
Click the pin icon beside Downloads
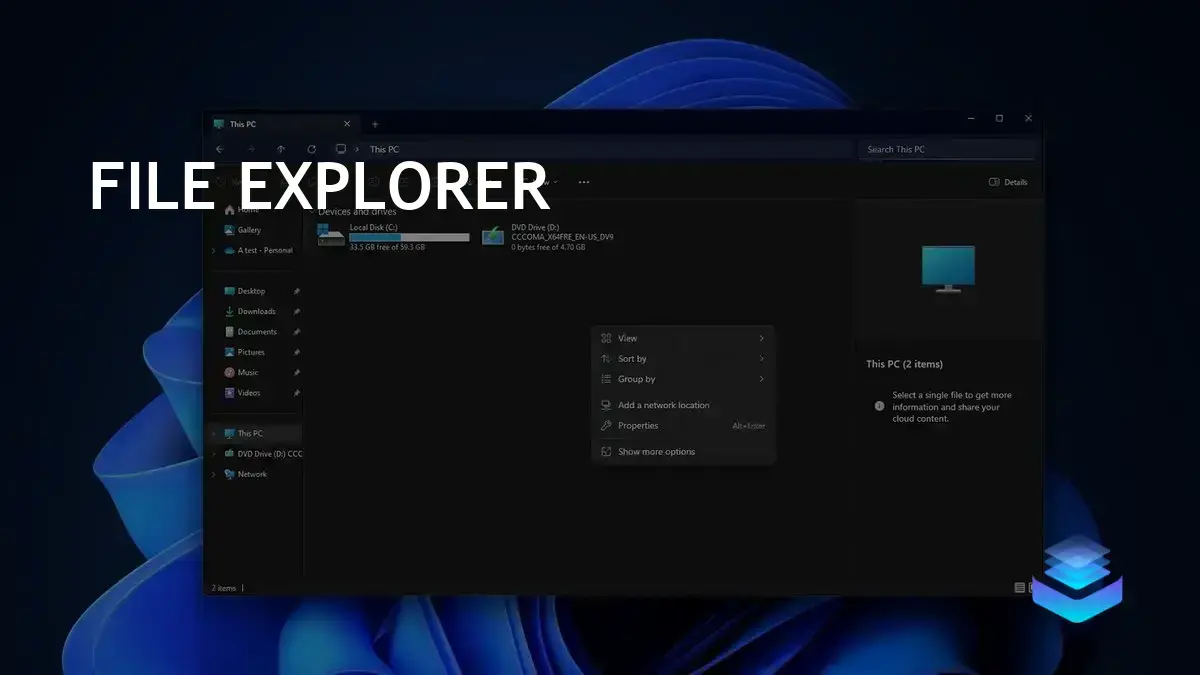(296, 311)
